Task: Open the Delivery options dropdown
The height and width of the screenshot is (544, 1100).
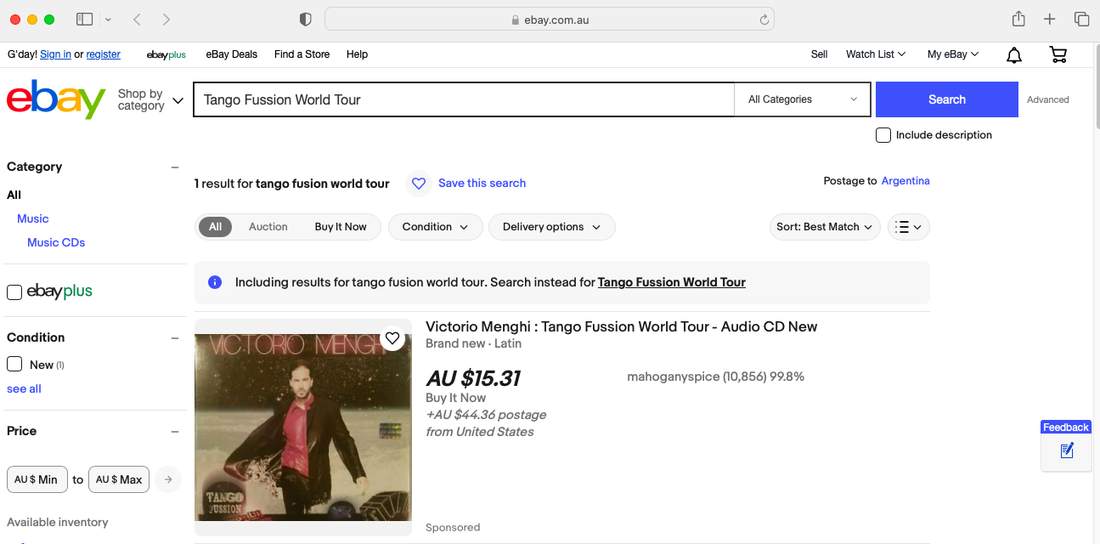Action: [x=551, y=227]
